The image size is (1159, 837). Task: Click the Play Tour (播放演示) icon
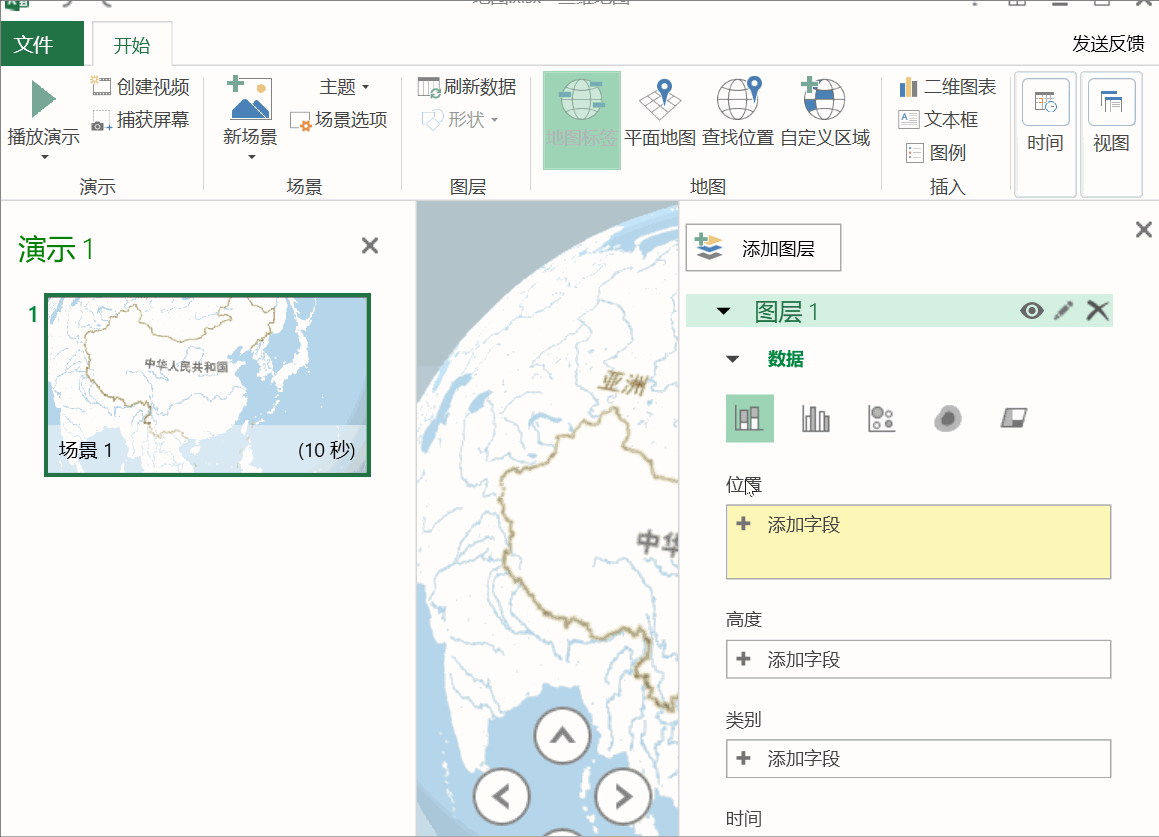tap(44, 99)
